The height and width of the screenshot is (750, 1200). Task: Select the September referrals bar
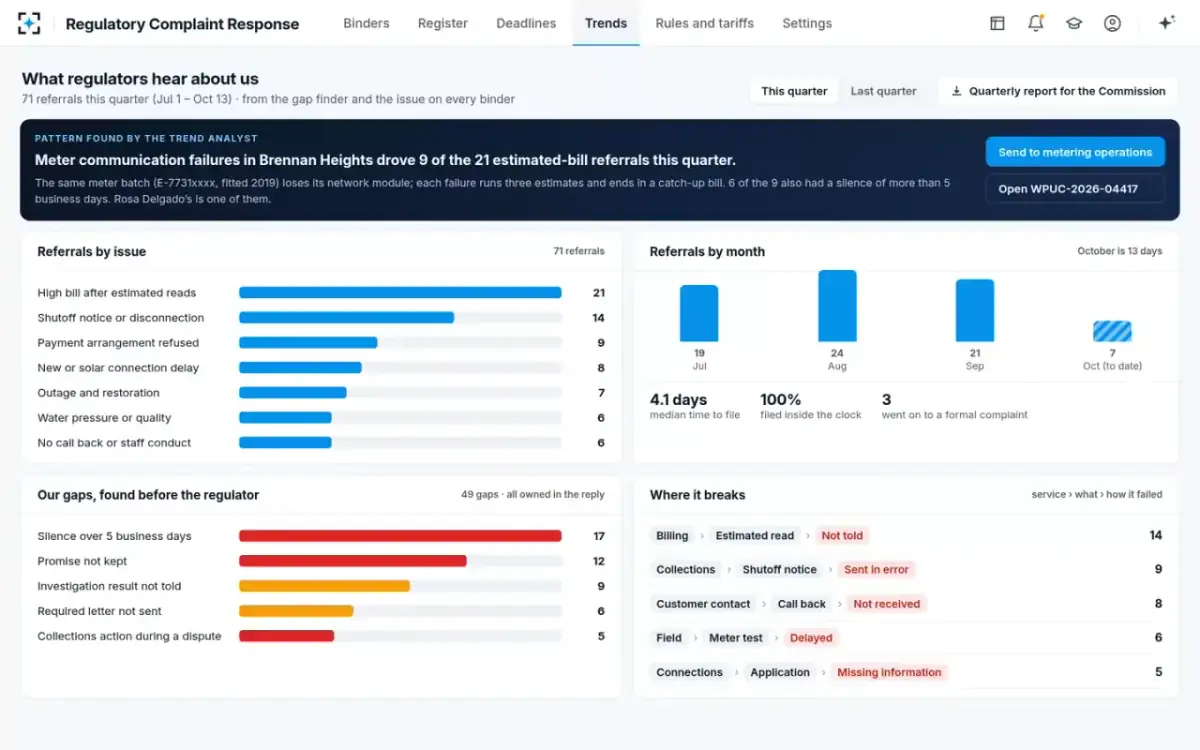click(975, 311)
